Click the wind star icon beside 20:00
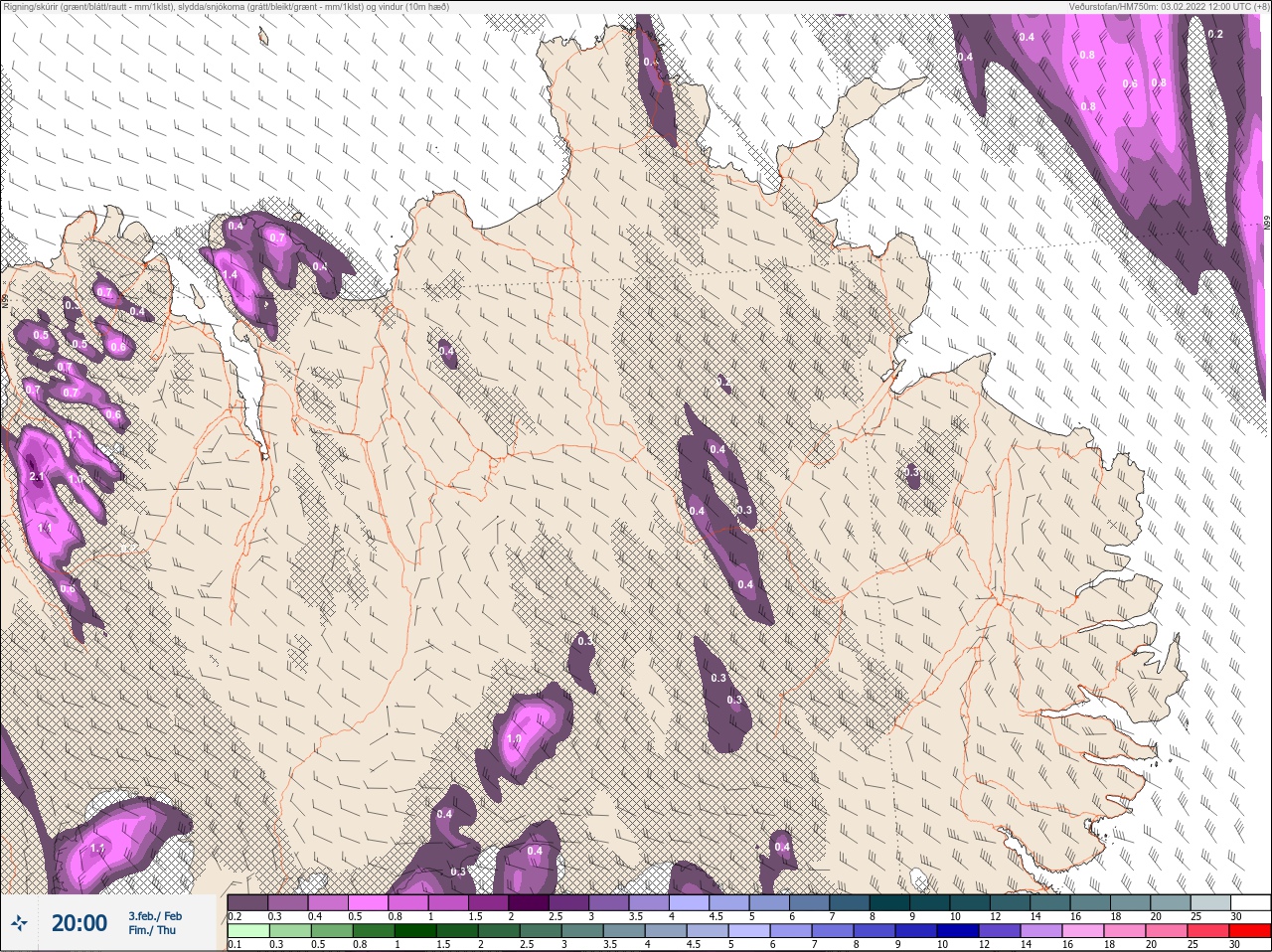This screenshot has width=1272, height=952. coord(19,924)
